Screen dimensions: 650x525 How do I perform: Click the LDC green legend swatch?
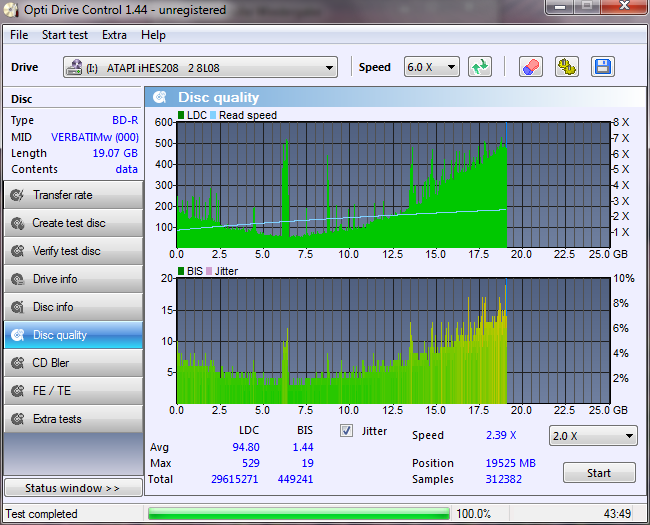pos(181,115)
